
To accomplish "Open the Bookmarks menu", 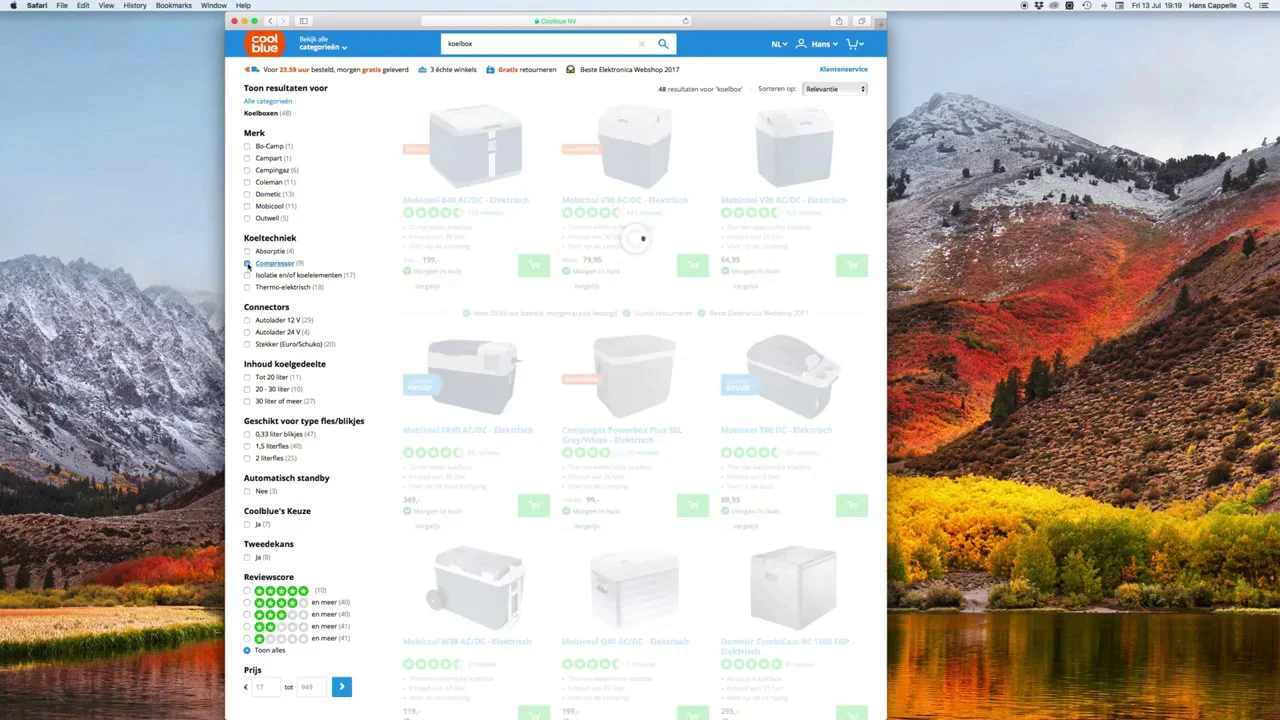I will 174,5.
